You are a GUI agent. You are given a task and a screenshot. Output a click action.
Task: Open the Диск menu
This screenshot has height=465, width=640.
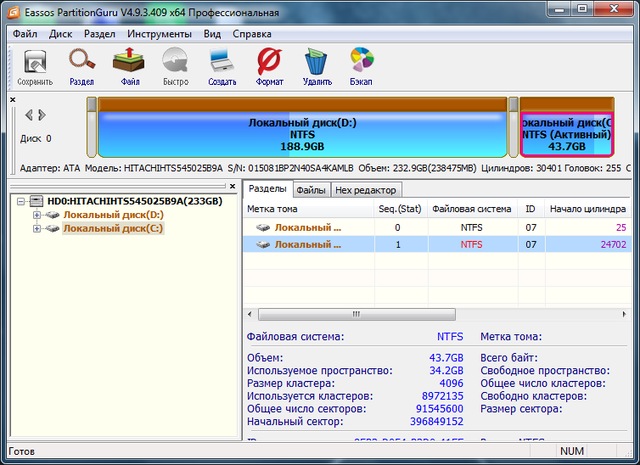[x=60, y=34]
